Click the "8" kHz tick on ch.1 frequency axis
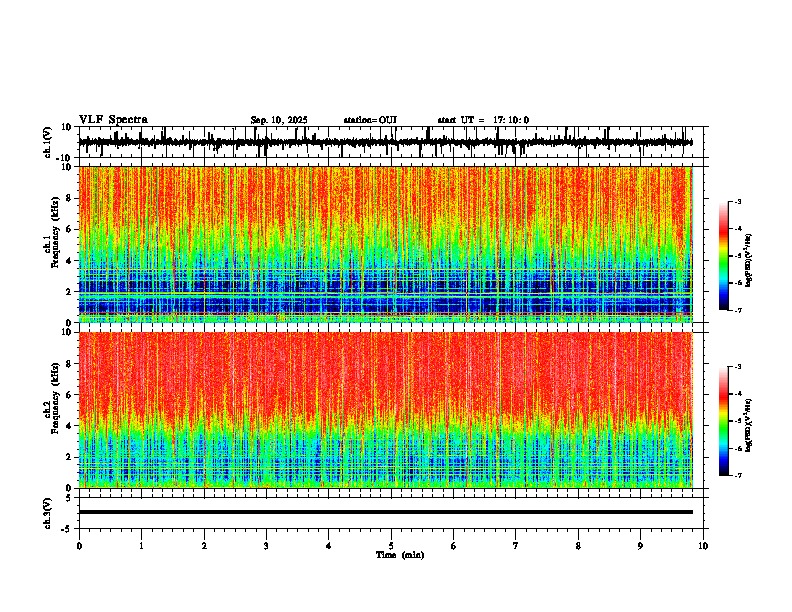Screen dimensions: 792x612 pos(70,198)
